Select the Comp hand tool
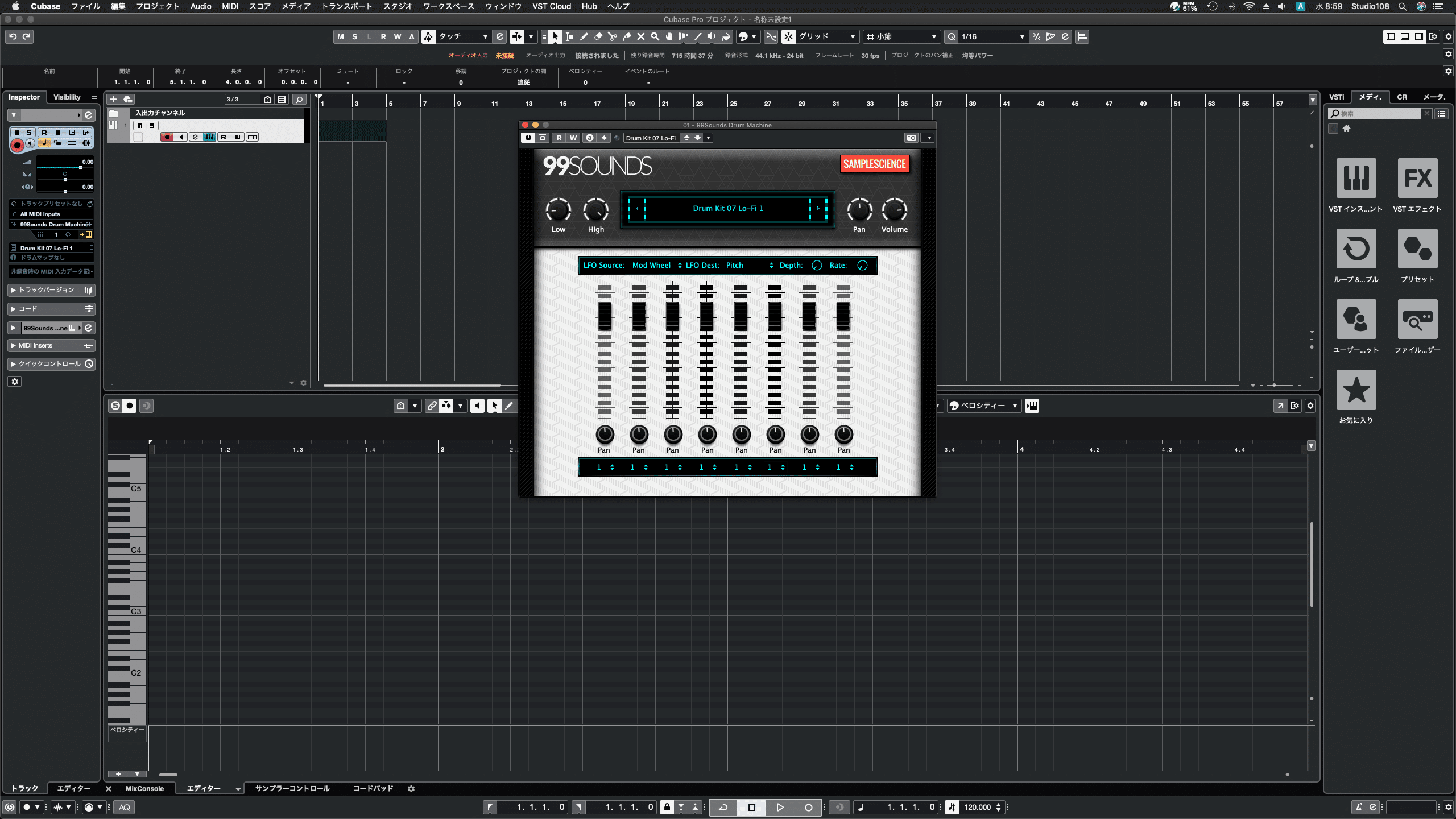 click(x=669, y=36)
